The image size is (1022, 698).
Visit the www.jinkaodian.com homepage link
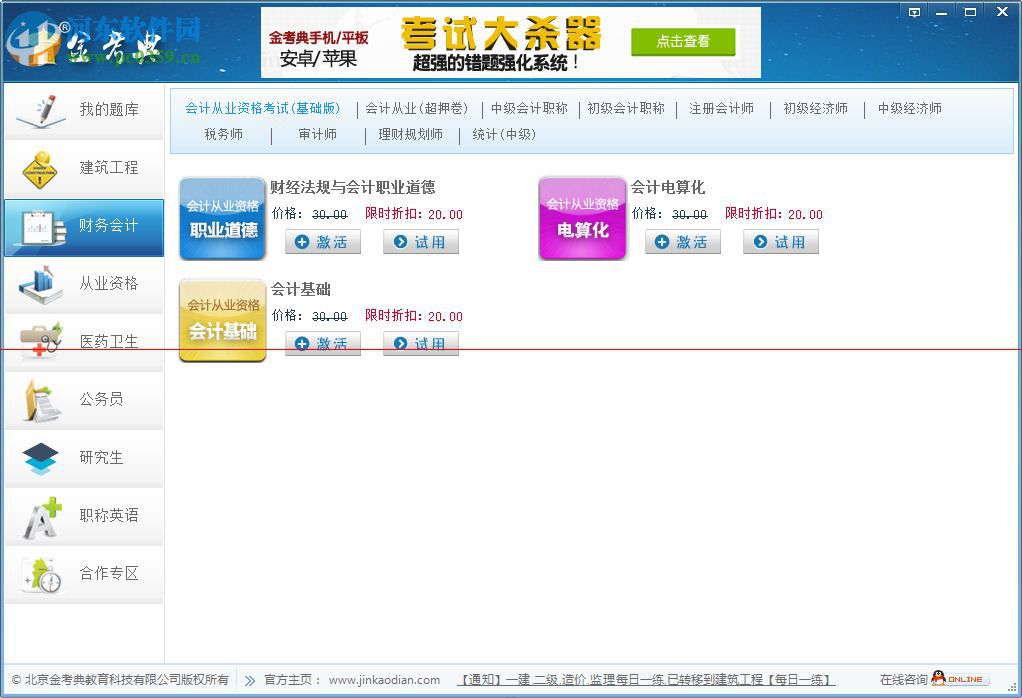[385, 679]
